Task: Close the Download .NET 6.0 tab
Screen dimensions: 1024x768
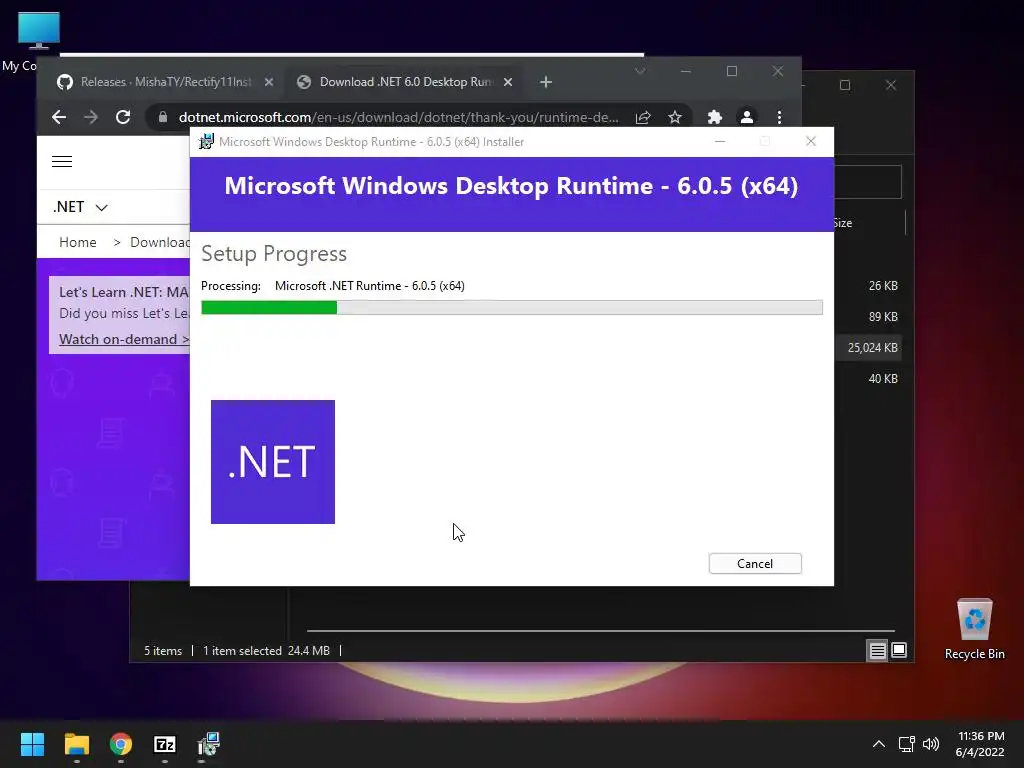Action: tap(507, 82)
